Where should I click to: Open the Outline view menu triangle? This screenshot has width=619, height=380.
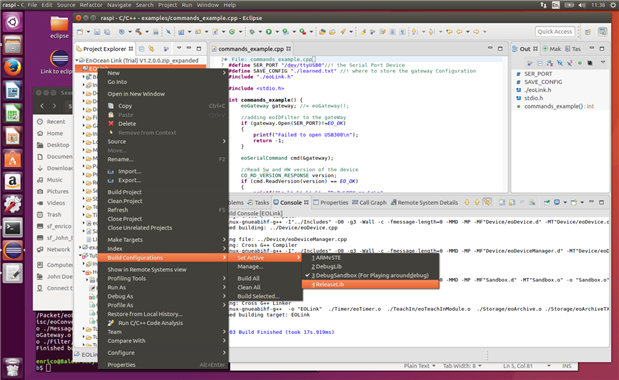click(603, 62)
